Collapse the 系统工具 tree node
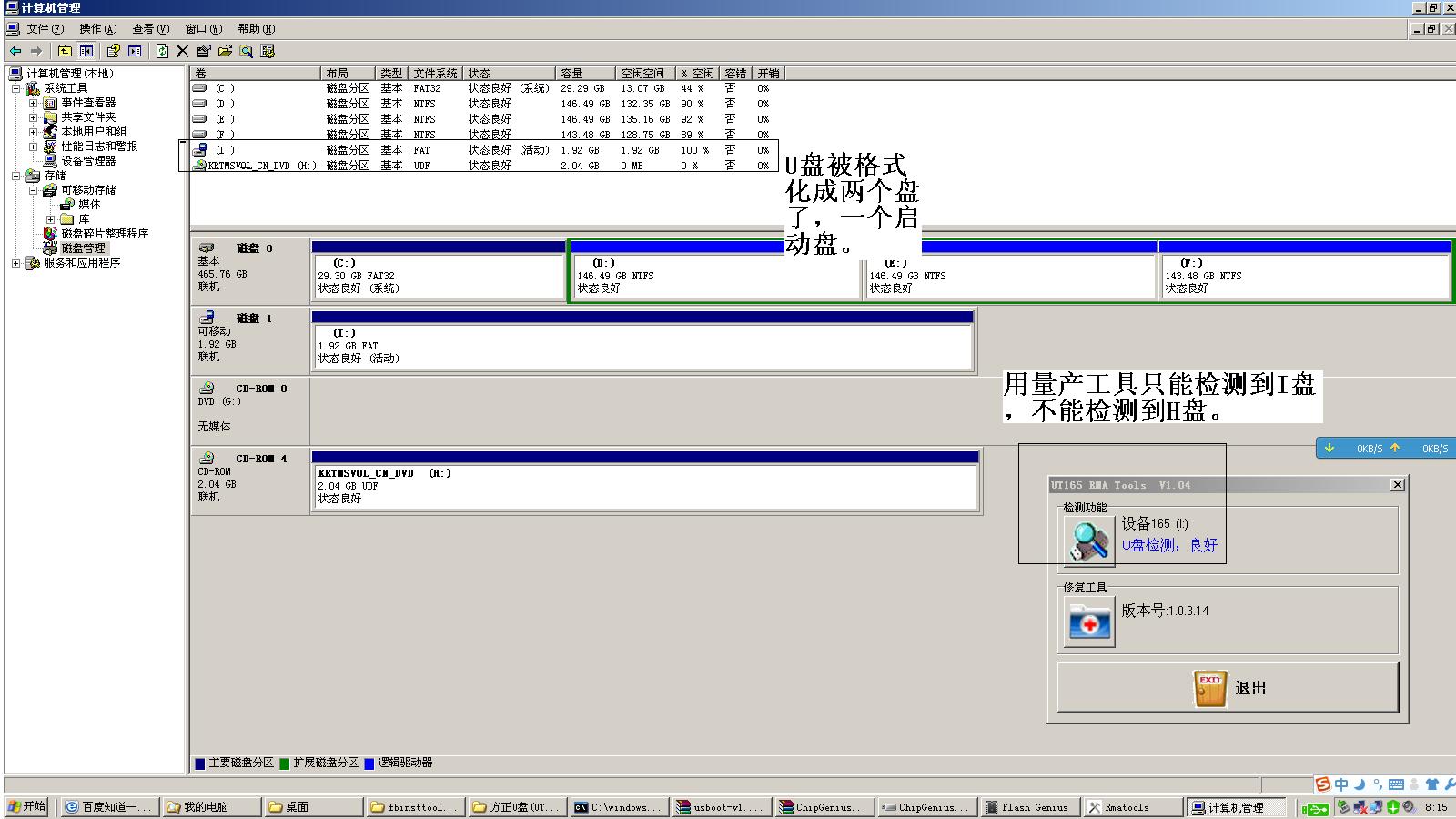 [x=15, y=88]
